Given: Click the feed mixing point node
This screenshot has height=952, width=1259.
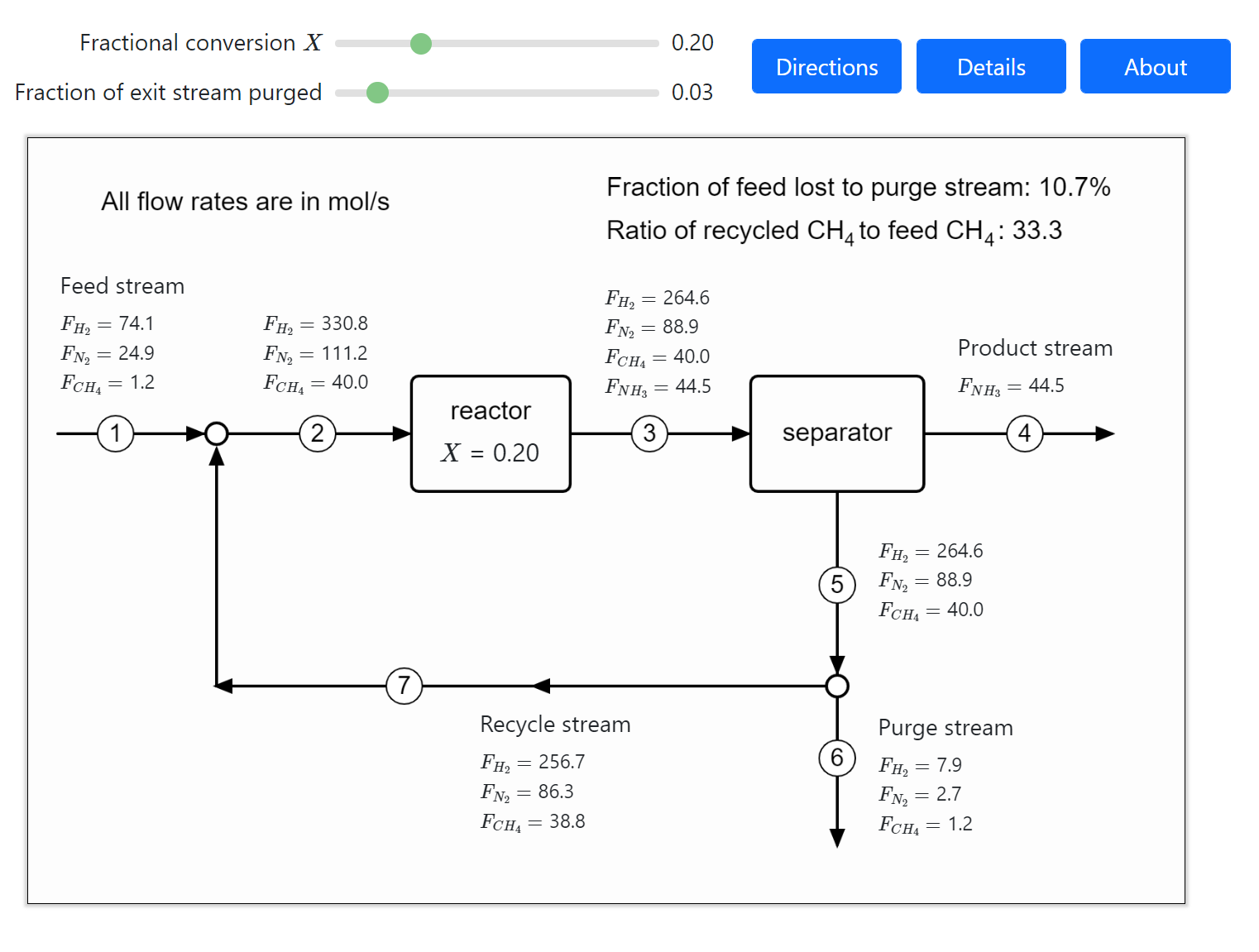Looking at the screenshot, I should (x=217, y=433).
